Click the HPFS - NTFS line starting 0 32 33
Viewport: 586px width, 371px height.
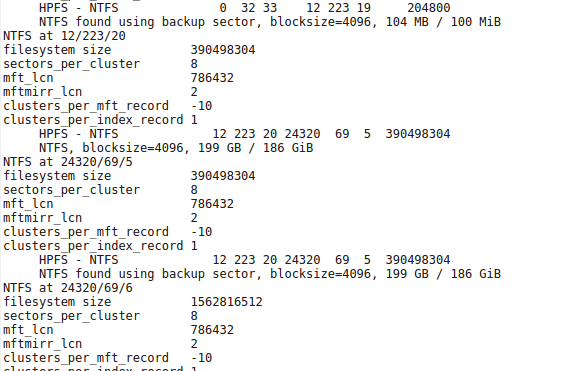click(245, 7)
